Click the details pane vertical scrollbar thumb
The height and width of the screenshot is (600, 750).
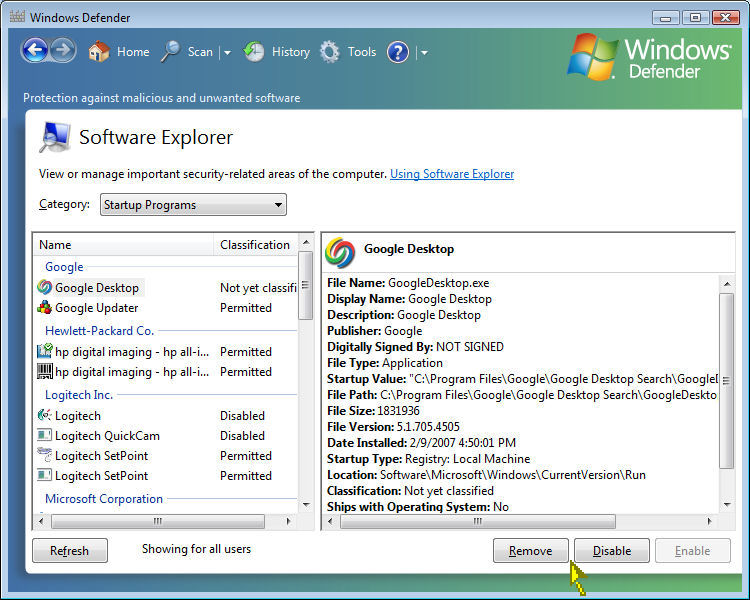tap(727, 381)
